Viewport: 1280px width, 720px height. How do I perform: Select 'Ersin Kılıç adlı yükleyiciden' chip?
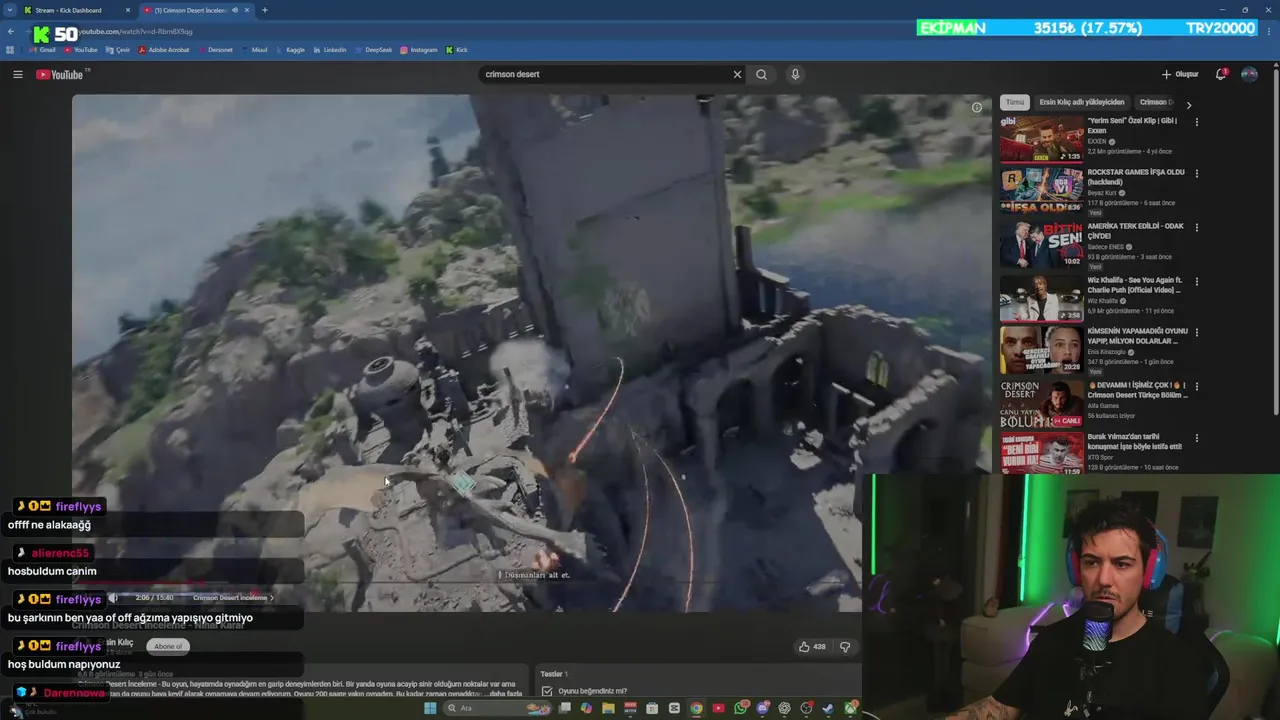(1082, 102)
